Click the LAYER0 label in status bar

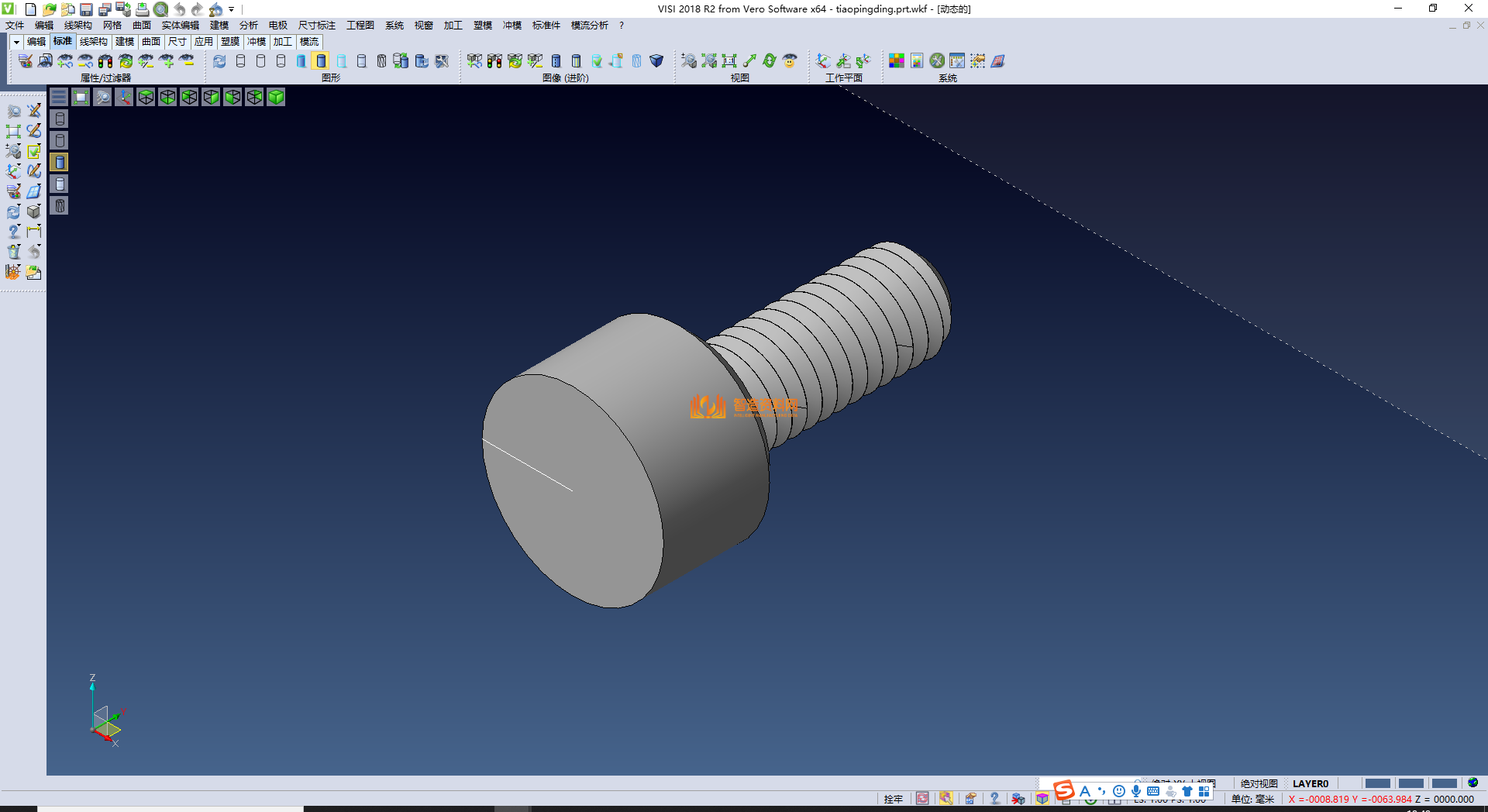click(1310, 783)
